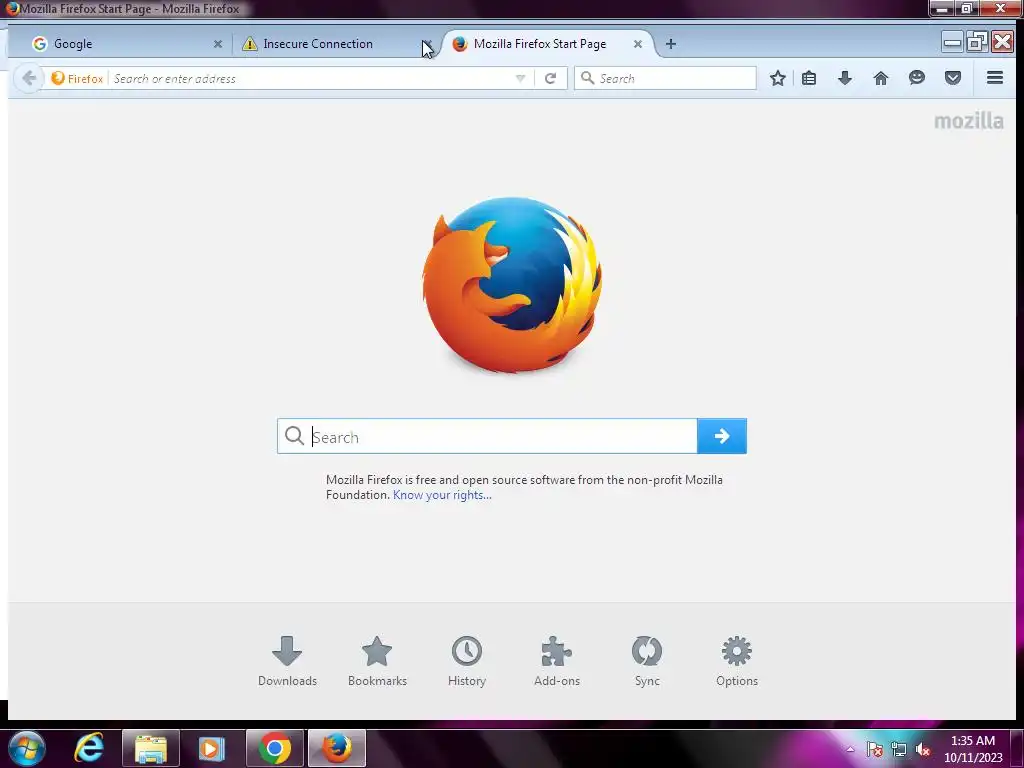Open the hamburger menu

[x=995, y=78]
